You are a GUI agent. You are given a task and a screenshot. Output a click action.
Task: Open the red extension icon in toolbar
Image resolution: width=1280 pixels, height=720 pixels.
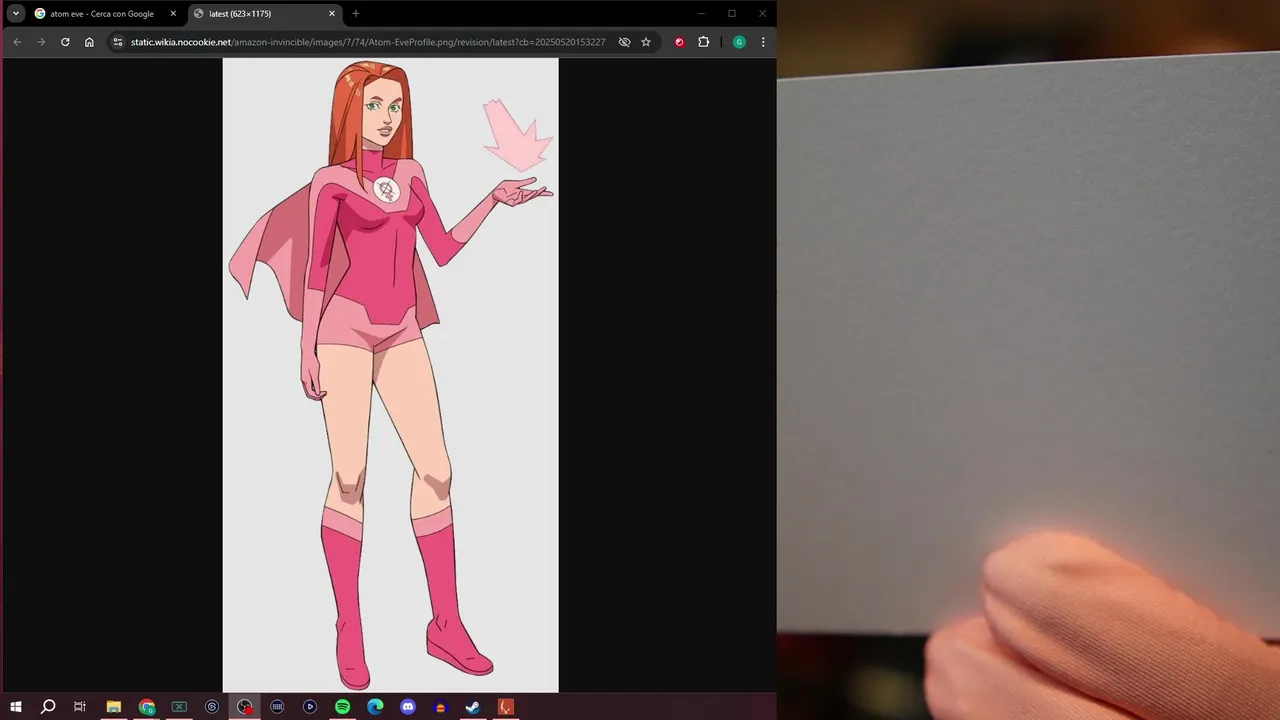[x=680, y=42]
